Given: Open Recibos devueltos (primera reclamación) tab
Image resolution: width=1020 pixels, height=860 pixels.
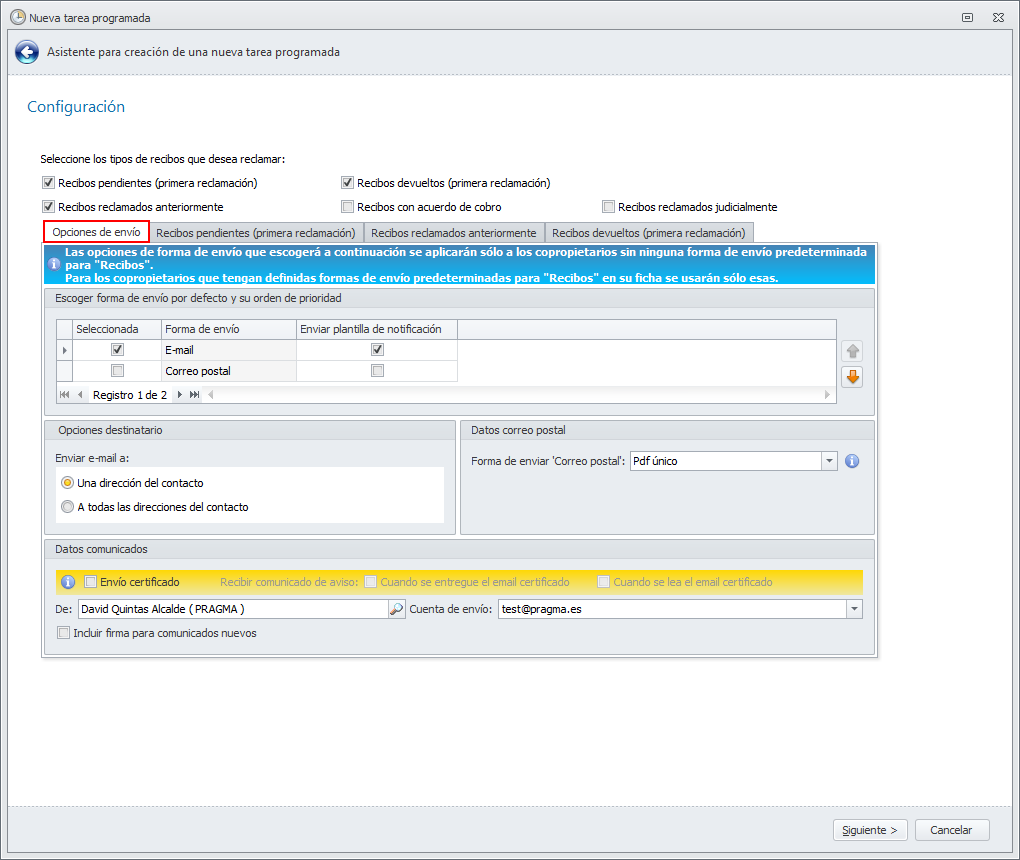Looking at the screenshot, I should [649, 233].
